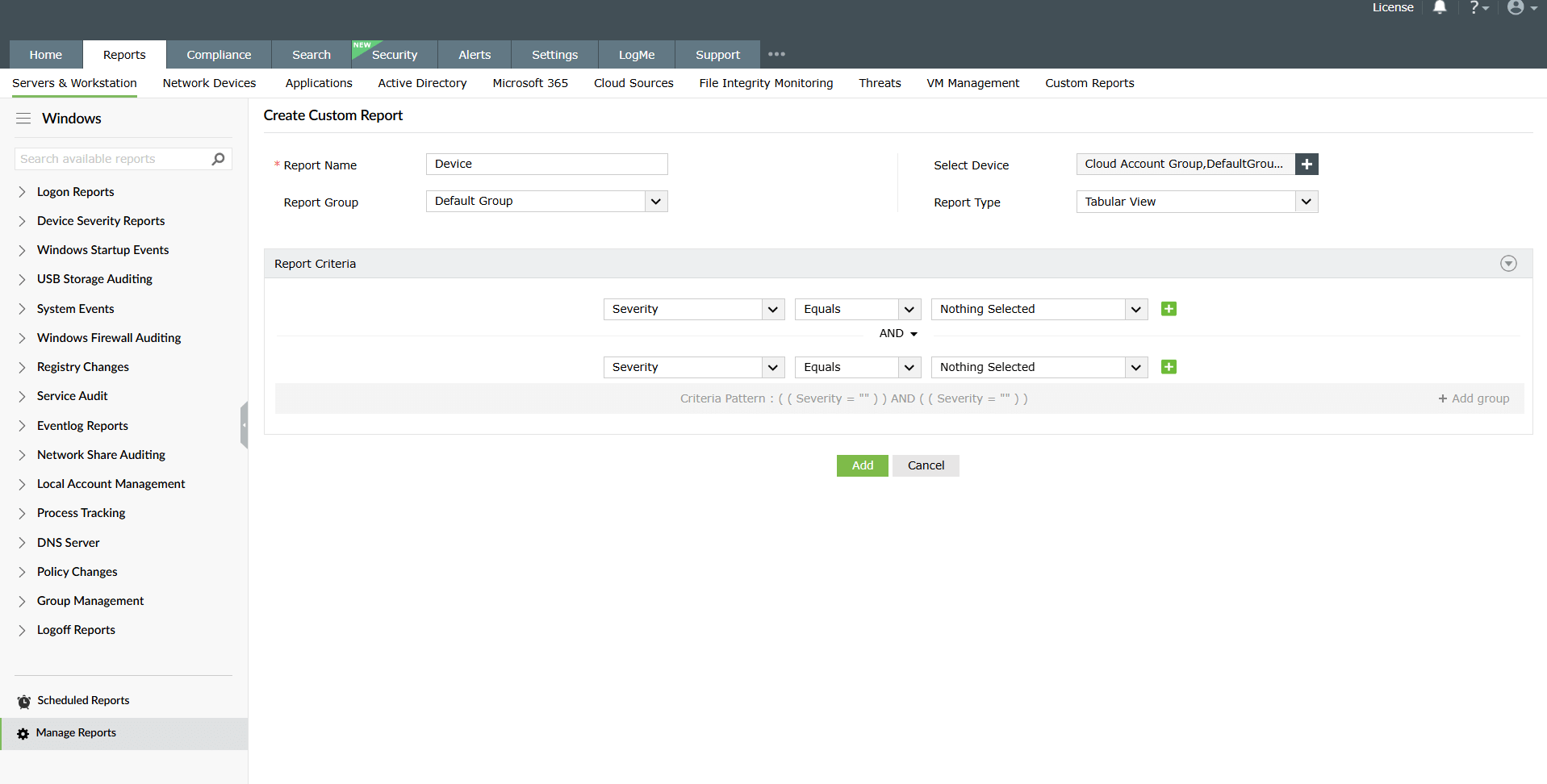This screenshot has width=1547, height=784.
Task: Click the Cancel button
Action: coord(926,465)
